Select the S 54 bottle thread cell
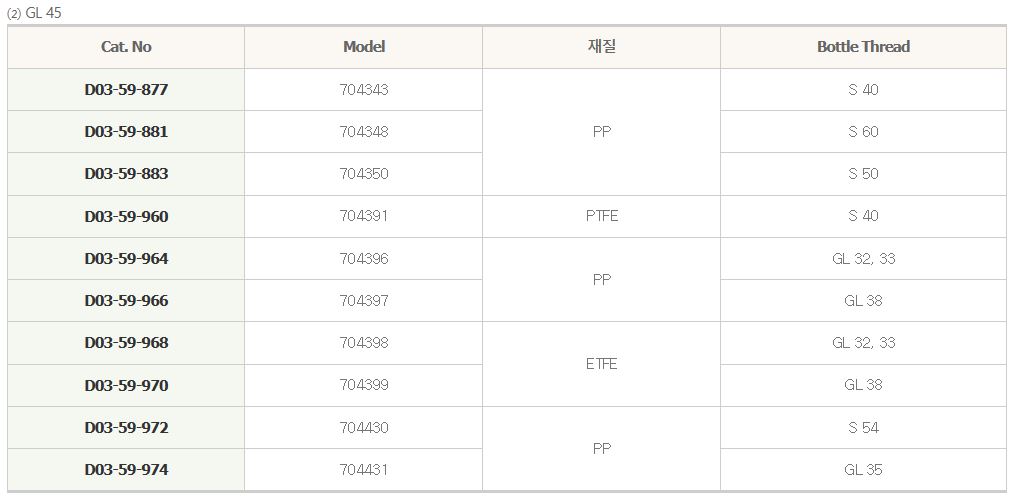The width and height of the screenshot is (1019, 504). (x=863, y=428)
